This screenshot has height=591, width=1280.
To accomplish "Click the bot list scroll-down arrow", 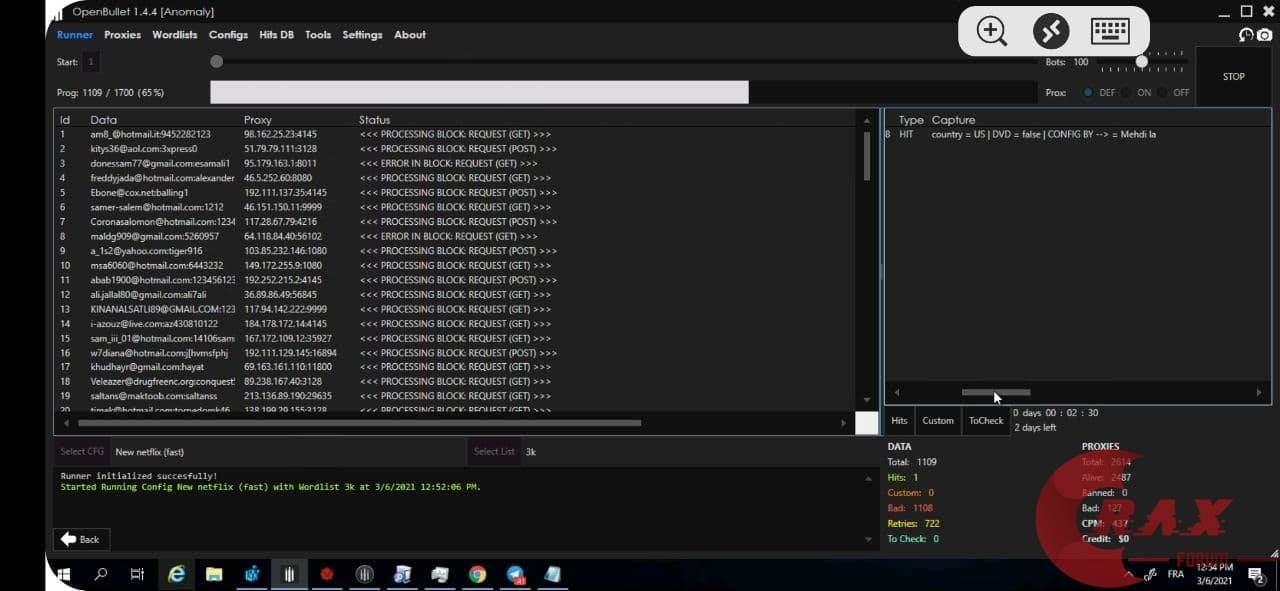I will pos(867,401).
